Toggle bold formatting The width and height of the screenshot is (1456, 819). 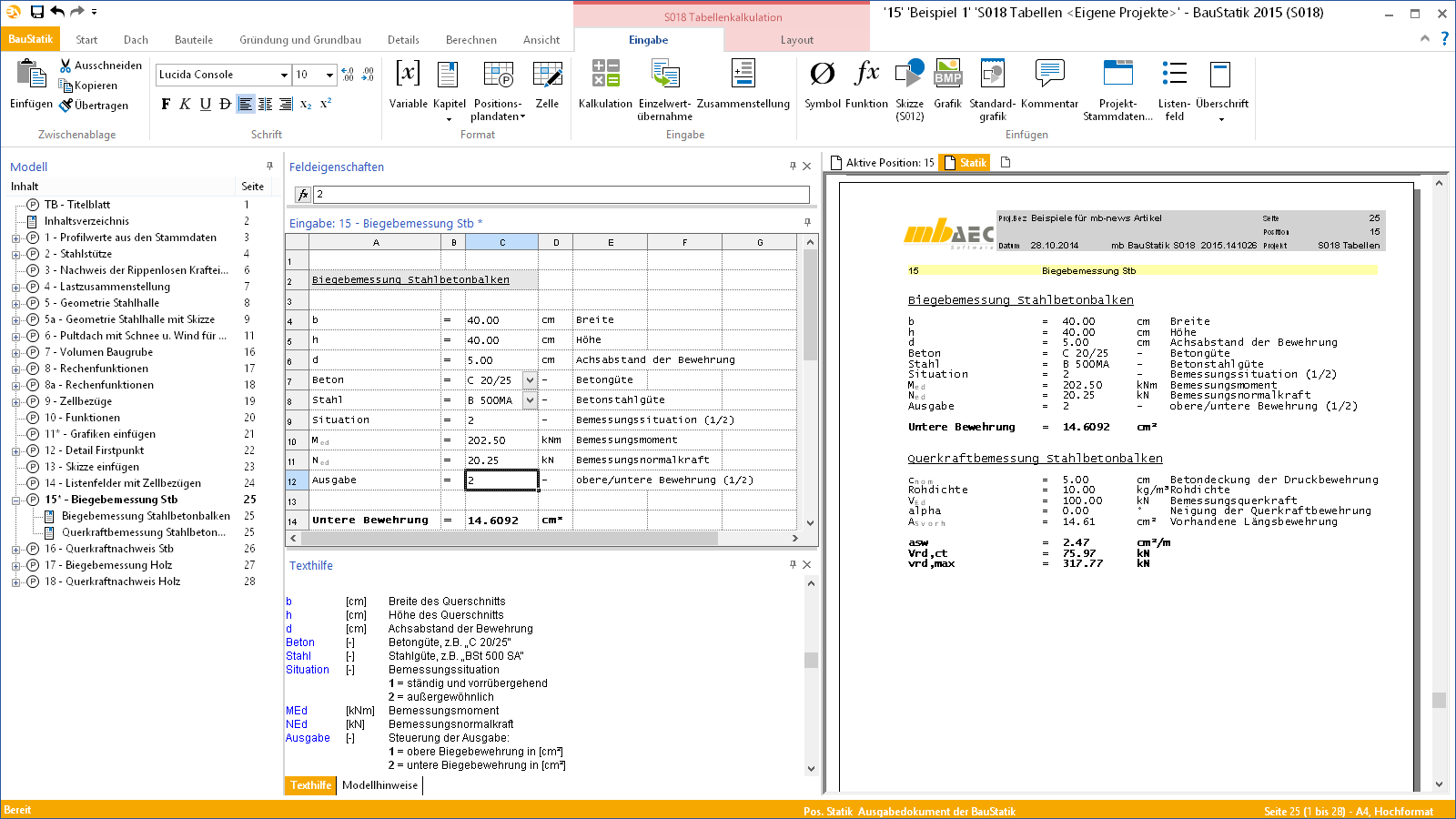[166, 104]
